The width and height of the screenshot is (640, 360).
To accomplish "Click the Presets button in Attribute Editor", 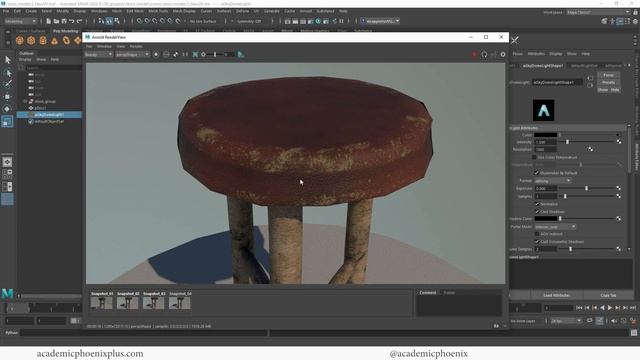I will [x=608, y=82].
